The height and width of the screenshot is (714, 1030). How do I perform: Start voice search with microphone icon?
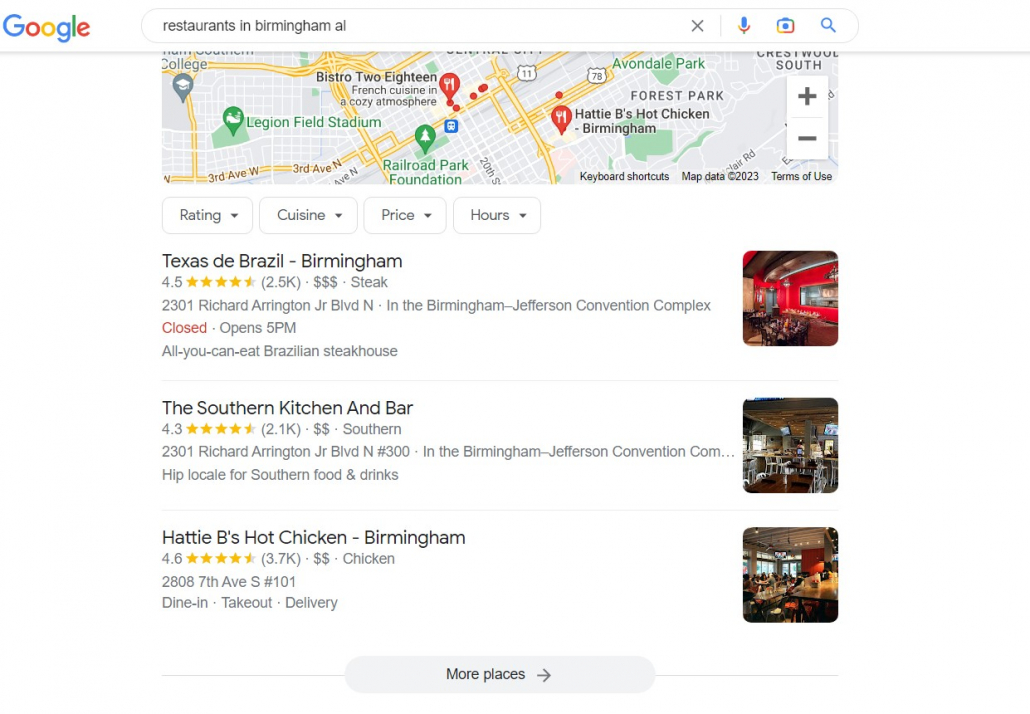pos(744,26)
